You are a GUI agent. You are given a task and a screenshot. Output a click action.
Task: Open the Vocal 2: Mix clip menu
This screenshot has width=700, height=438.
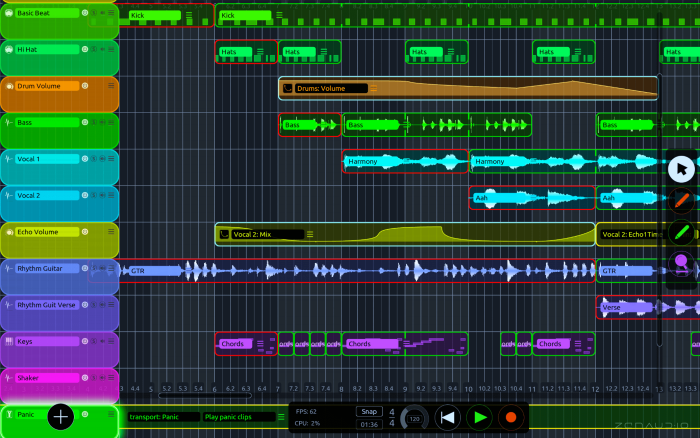click(310, 234)
